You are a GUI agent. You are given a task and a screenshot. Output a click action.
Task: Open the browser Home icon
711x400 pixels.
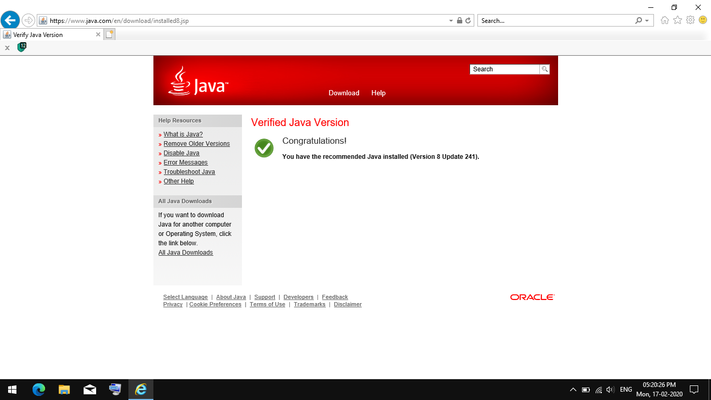[x=665, y=20]
